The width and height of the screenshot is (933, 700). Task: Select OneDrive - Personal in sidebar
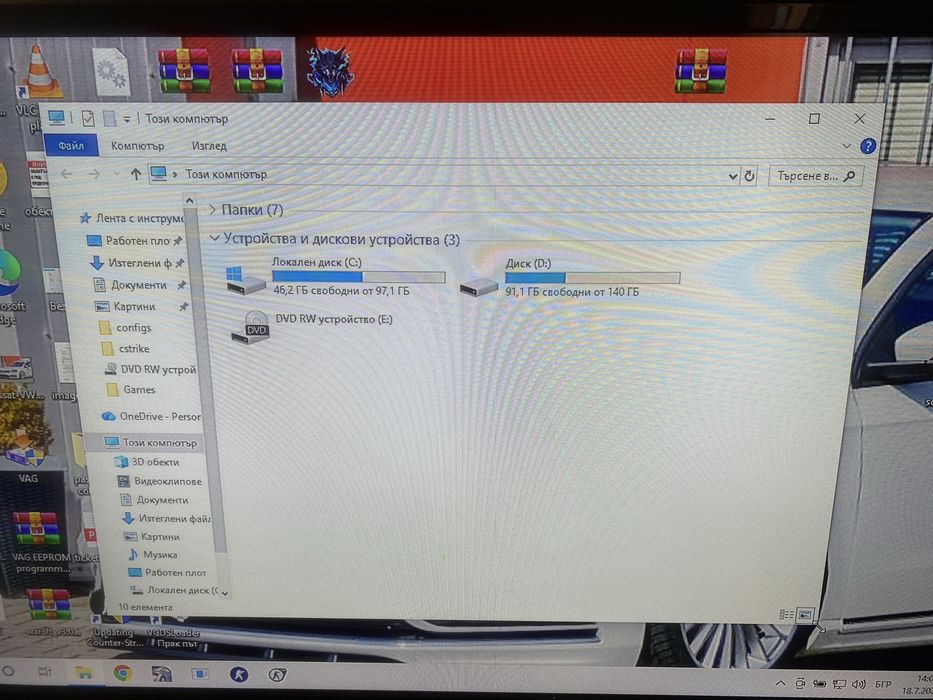tap(151, 416)
